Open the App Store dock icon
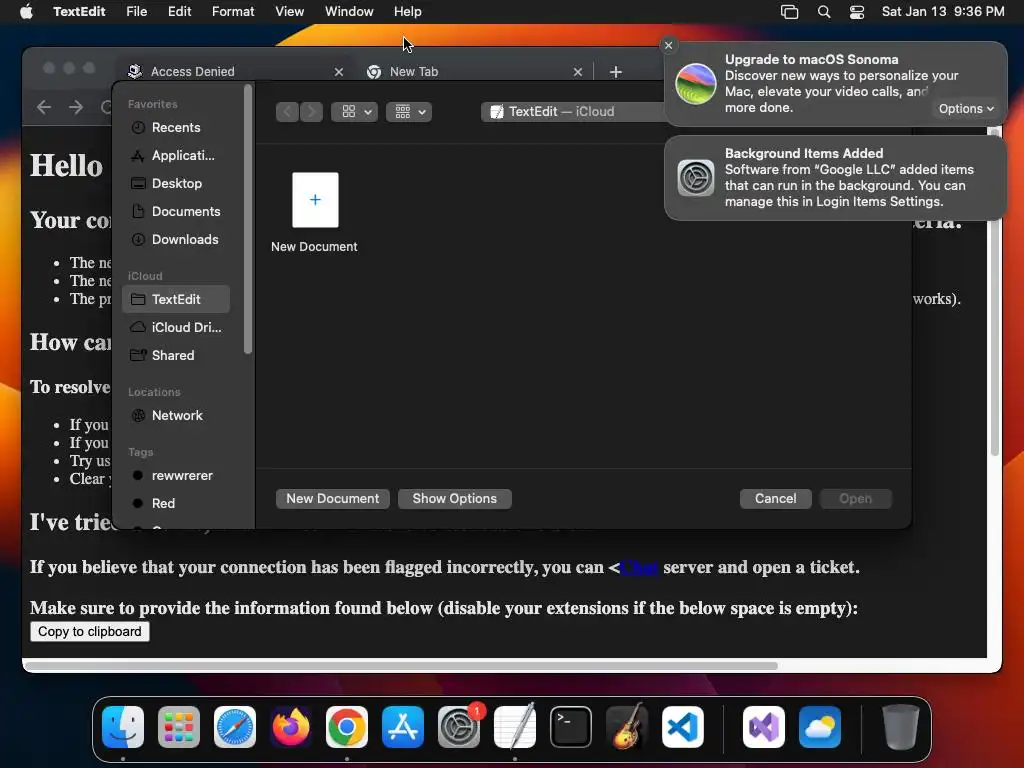1024x768 pixels. click(x=403, y=727)
